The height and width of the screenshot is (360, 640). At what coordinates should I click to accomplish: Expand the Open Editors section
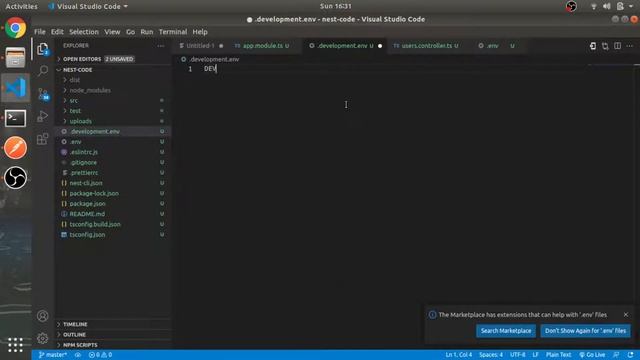click(113, 59)
